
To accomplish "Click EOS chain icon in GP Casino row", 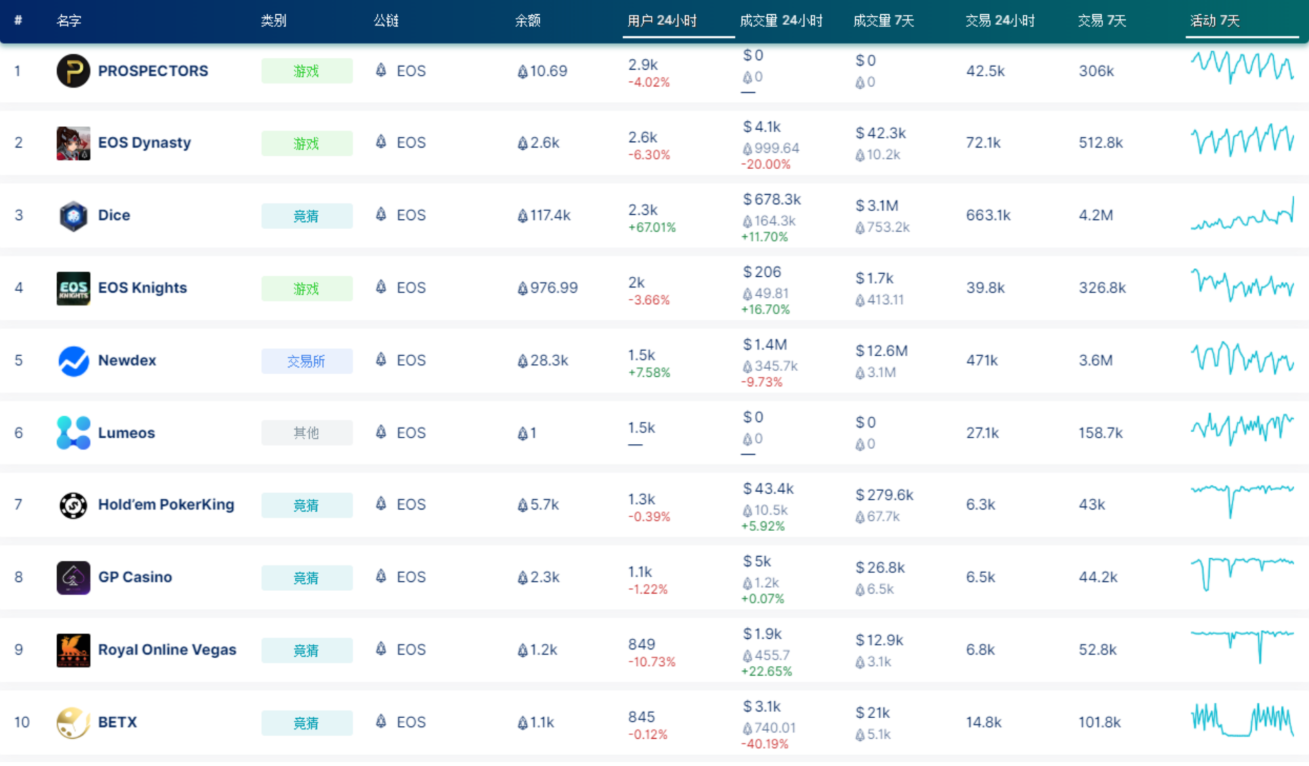I will coord(381,577).
